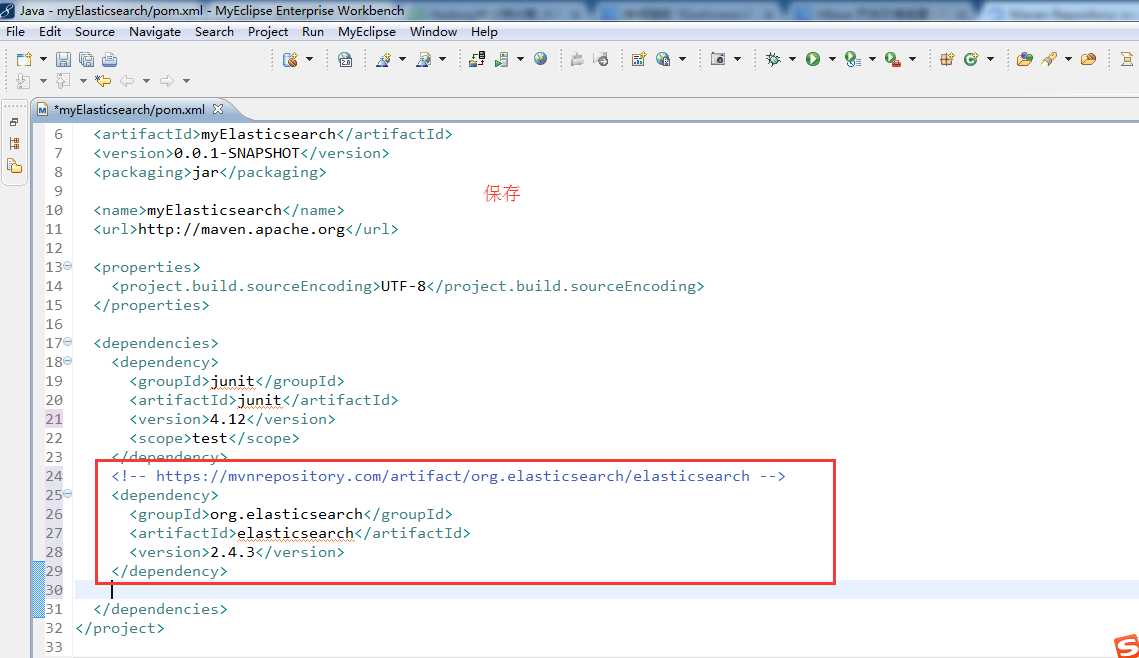Click the External Tools run icon
The height and width of the screenshot is (658, 1139).
[893, 60]
